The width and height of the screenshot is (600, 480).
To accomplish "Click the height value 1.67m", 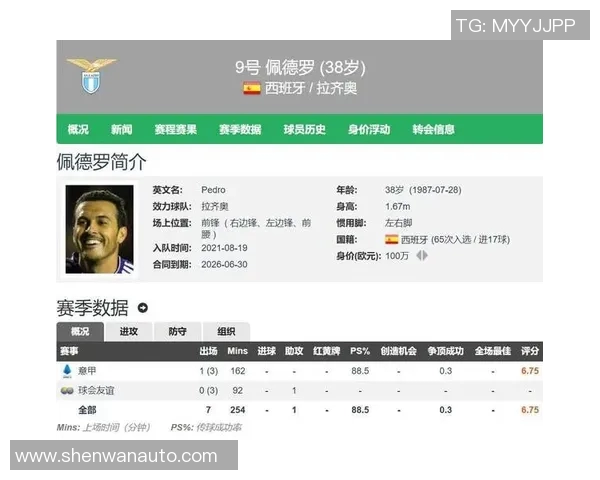I will 398,207.
